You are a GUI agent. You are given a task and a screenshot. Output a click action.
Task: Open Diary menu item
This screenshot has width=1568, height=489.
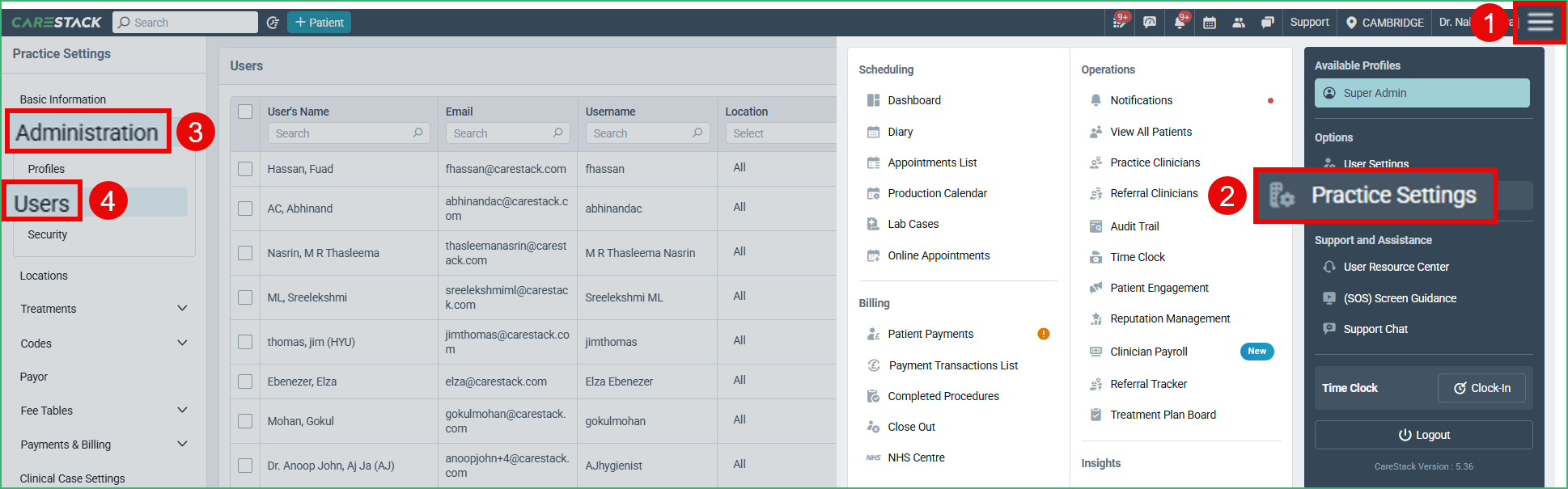point(900,132)
